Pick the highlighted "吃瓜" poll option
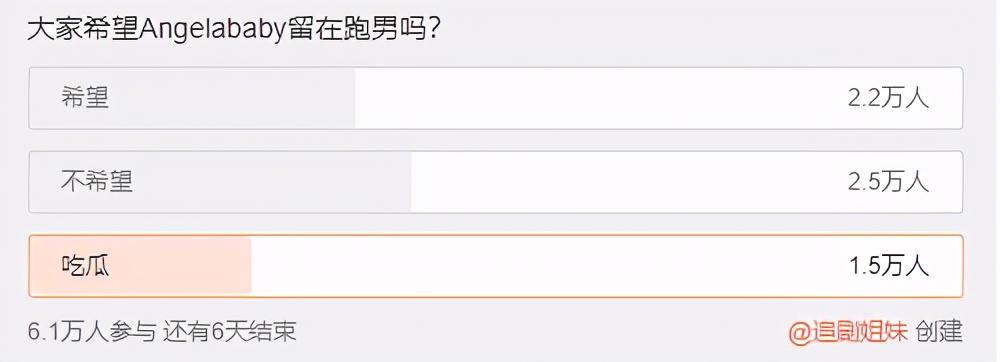The height and width of the screenshot is (362, 1000). pos(496,266)
